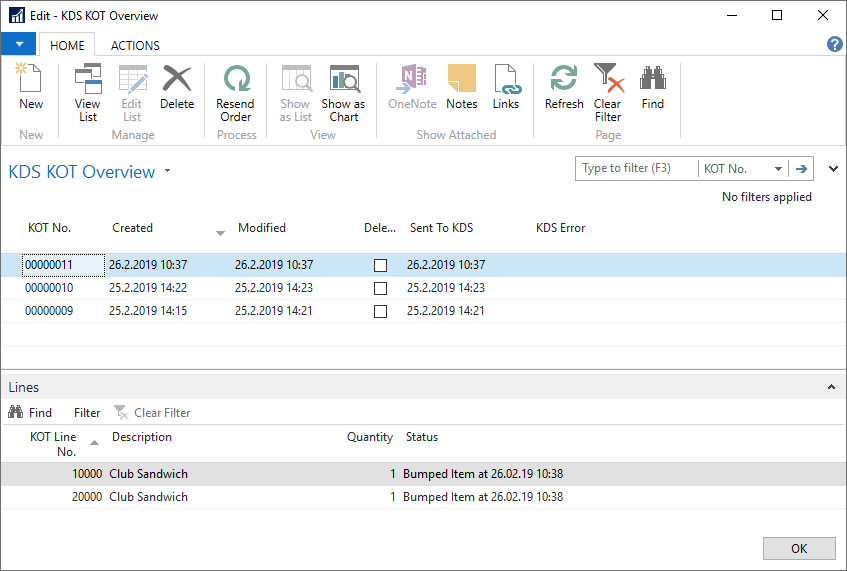This screenshot has width=847, height=571.
Task: Refresh the page with the Refresh icon
Action: point(564,87)
